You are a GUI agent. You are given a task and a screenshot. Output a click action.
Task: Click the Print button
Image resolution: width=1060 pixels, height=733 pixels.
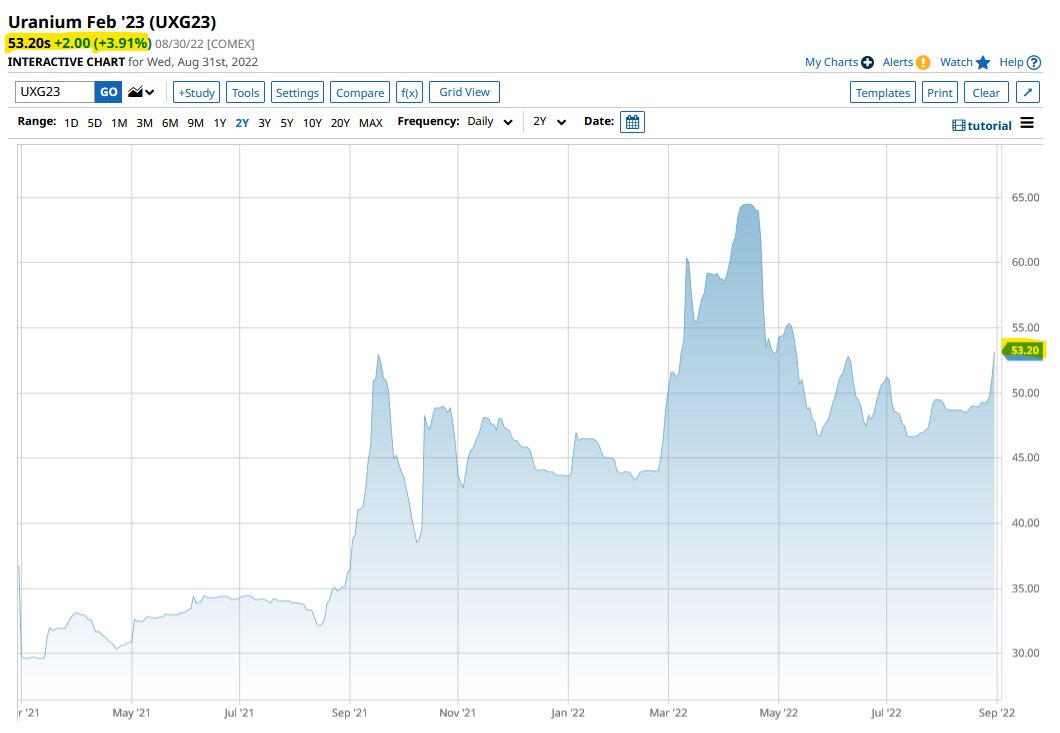click(940, 92)
